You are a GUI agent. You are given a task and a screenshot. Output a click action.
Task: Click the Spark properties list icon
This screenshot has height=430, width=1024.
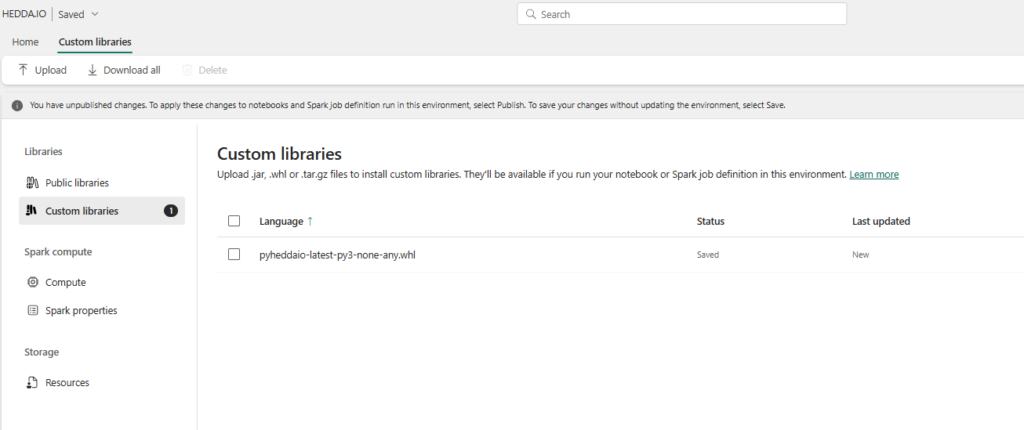[x=32, y=311]
